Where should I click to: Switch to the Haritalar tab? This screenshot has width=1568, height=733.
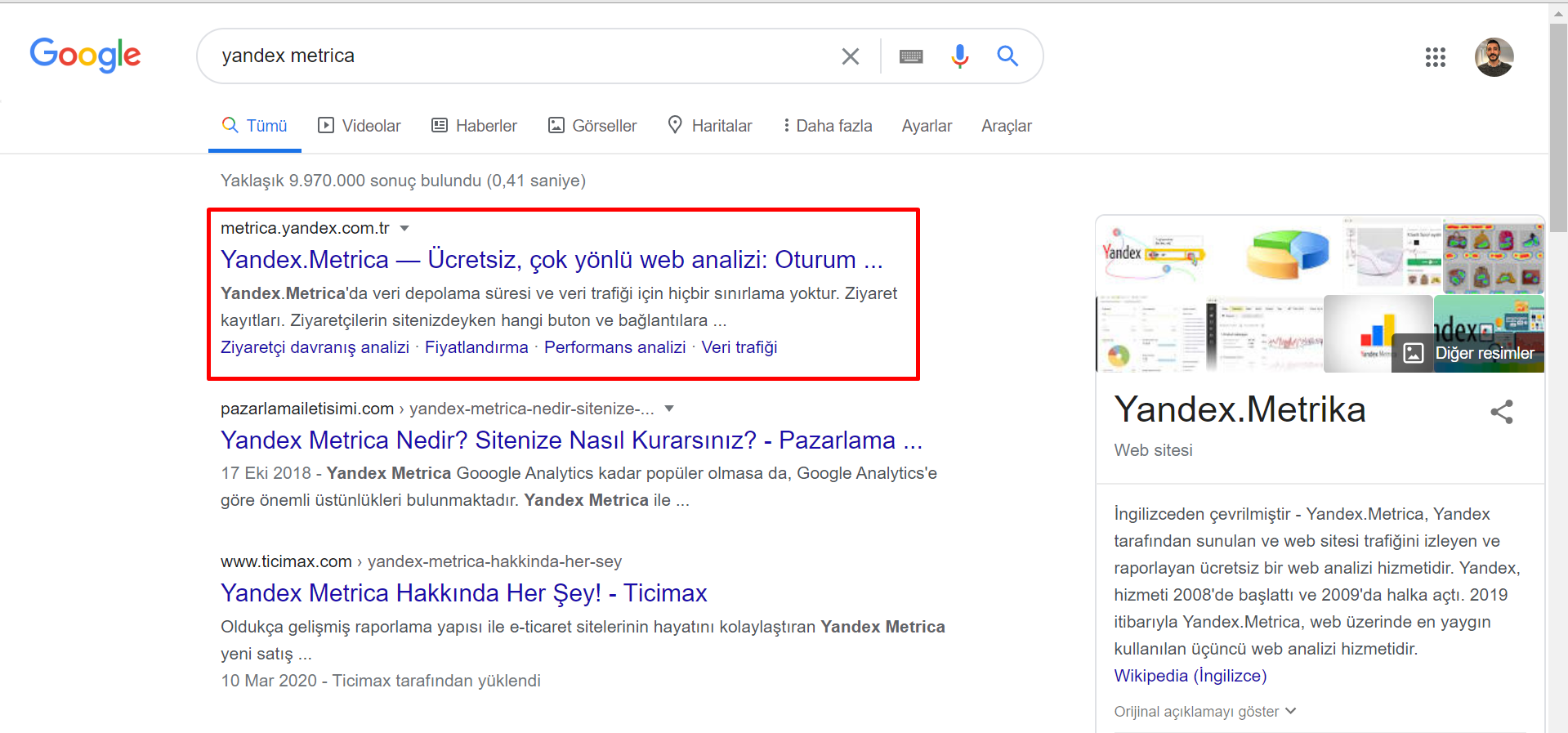[x=710, y=126]
